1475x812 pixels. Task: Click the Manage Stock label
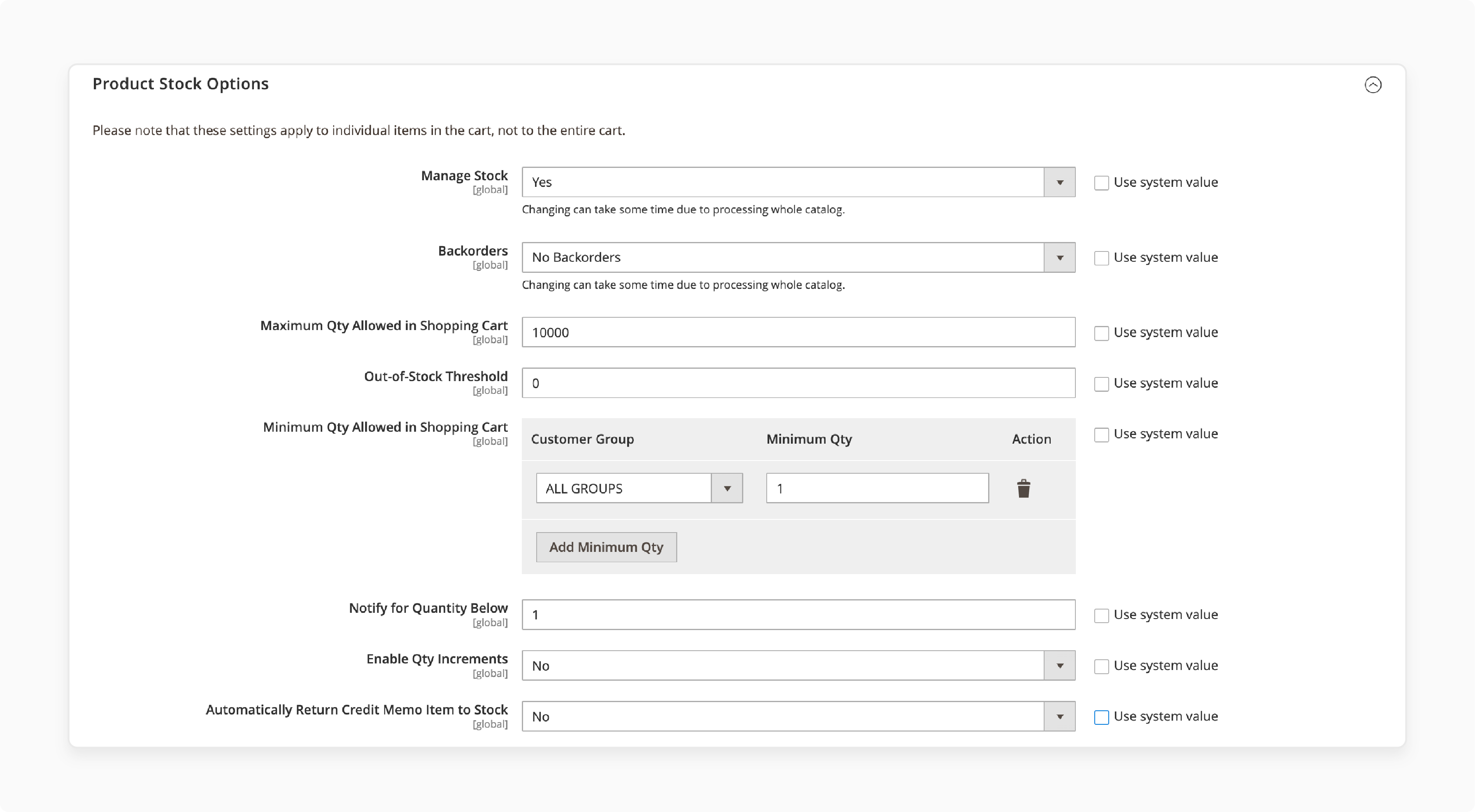click(464, 176)
